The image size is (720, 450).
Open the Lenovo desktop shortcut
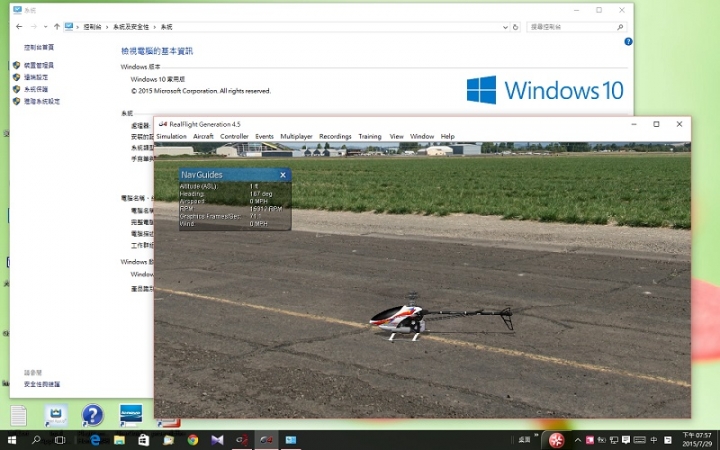130,415
